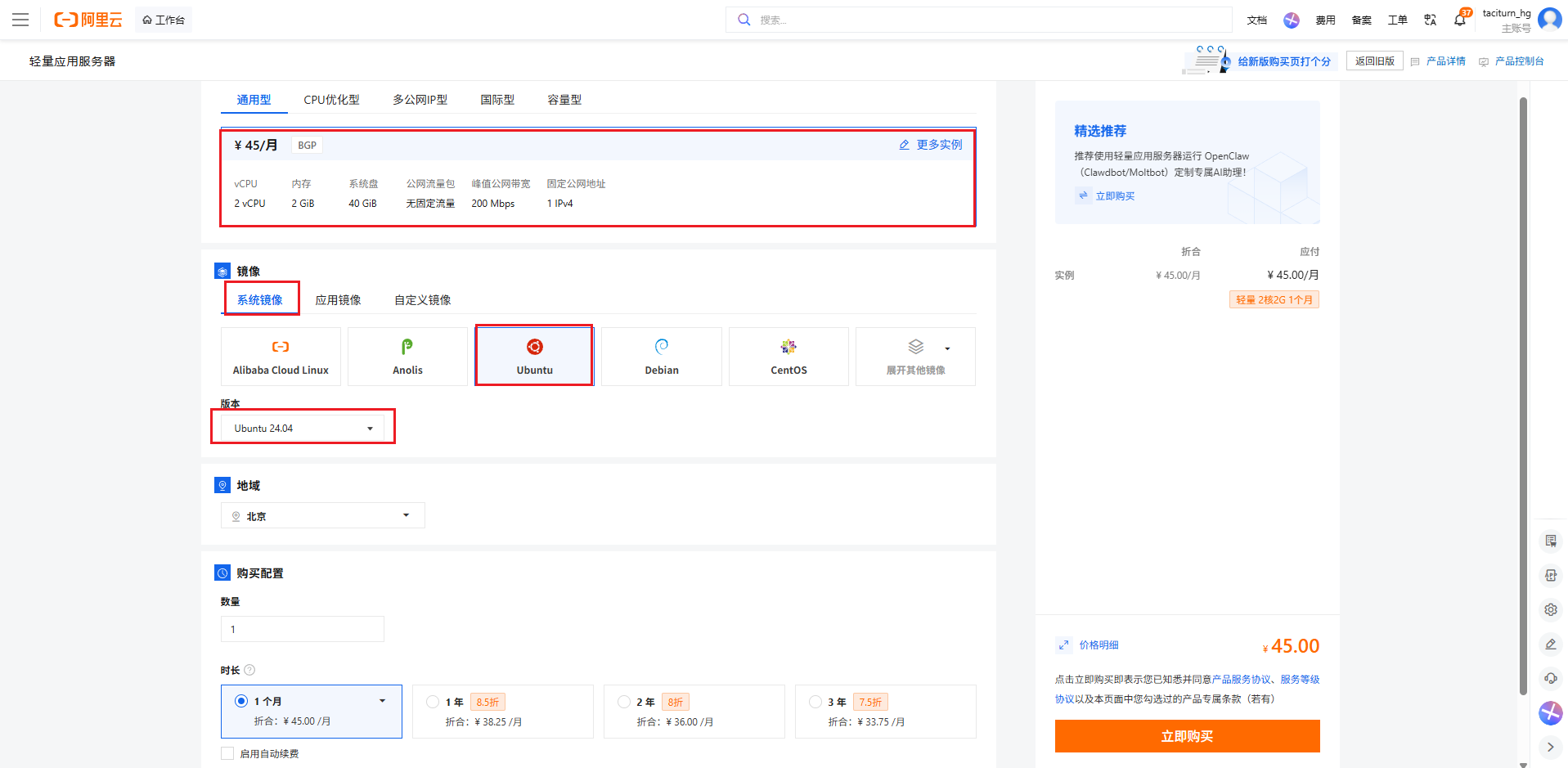Switch to the 应用镜像 tab
1568x768 pixels.
click(x=338, y=300)
